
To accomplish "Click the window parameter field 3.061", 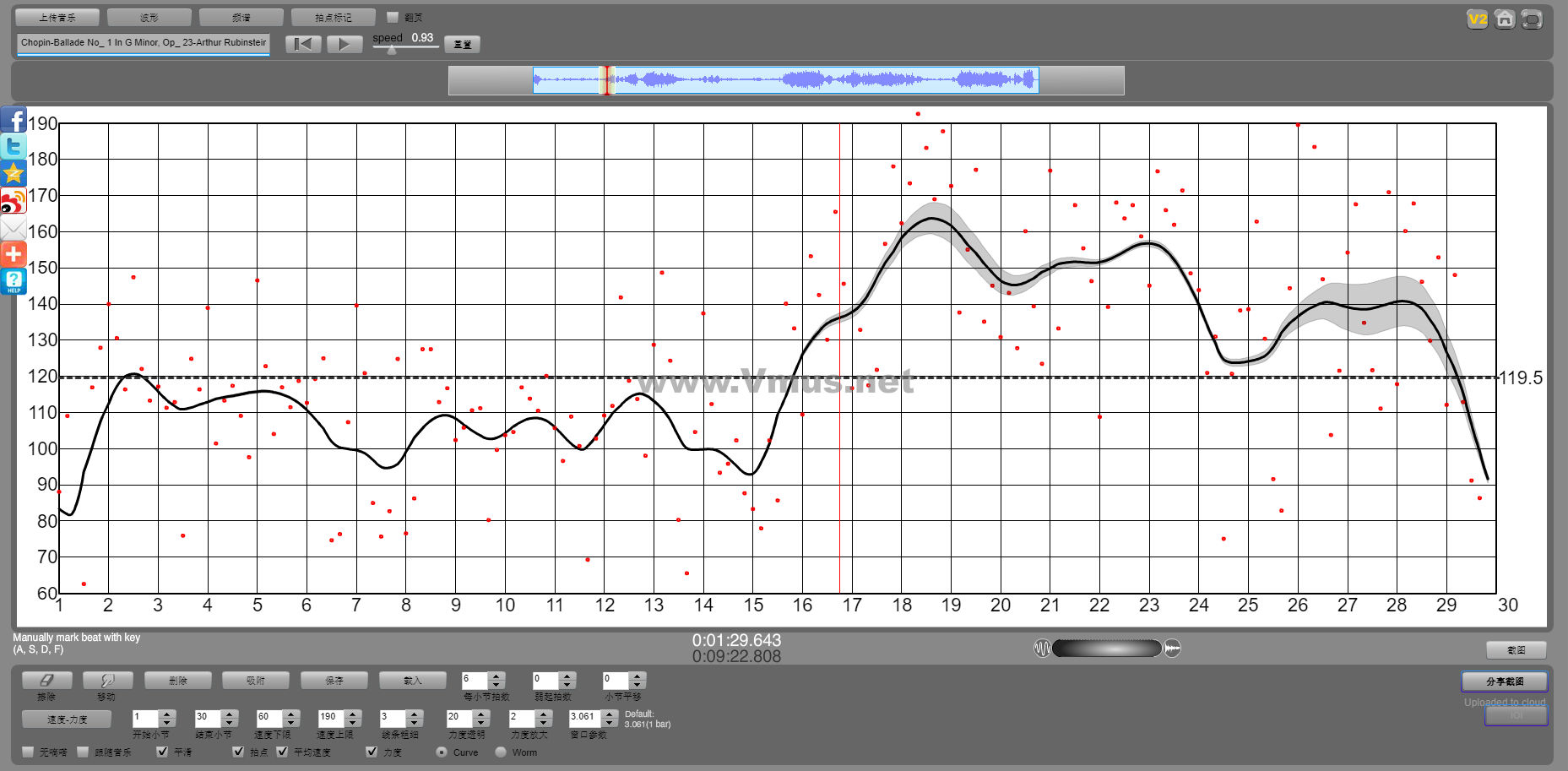I will tap(585, 719).
